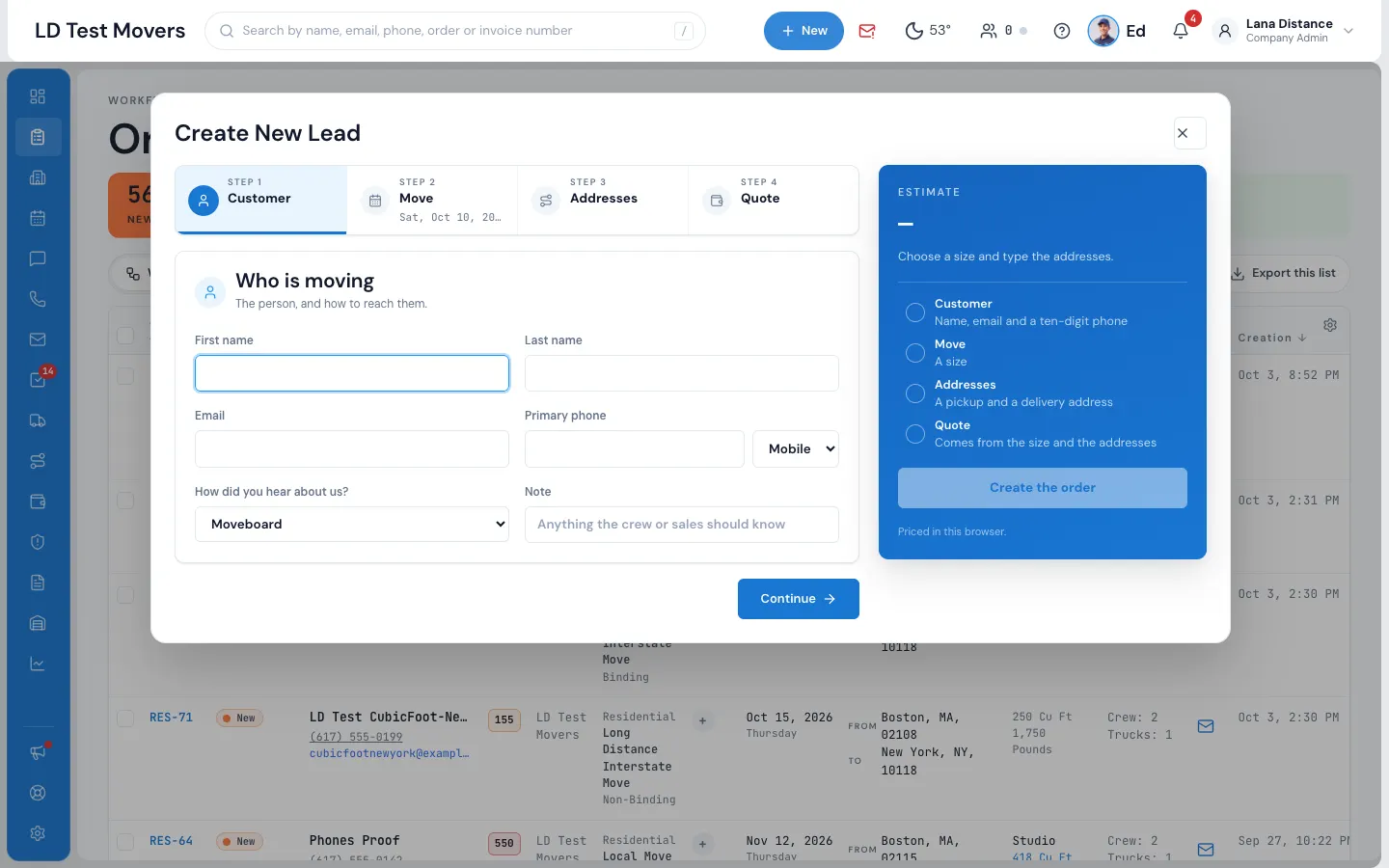Open the dashboard grid icon in sidebar
Viewport: 1389px width, 868px height.
(x=38, y=96)
